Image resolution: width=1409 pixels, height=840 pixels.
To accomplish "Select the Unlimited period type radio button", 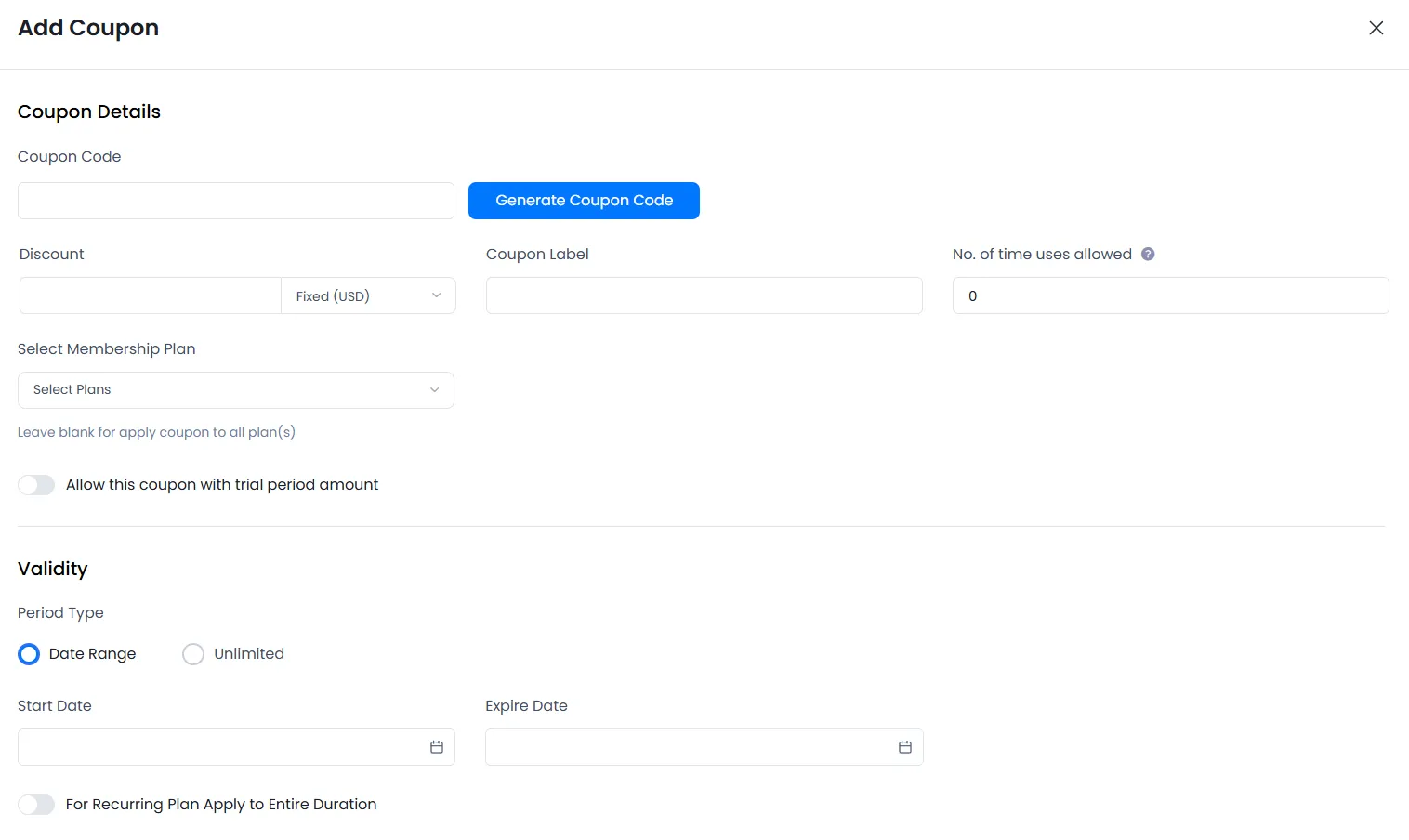I will (193, 654).
